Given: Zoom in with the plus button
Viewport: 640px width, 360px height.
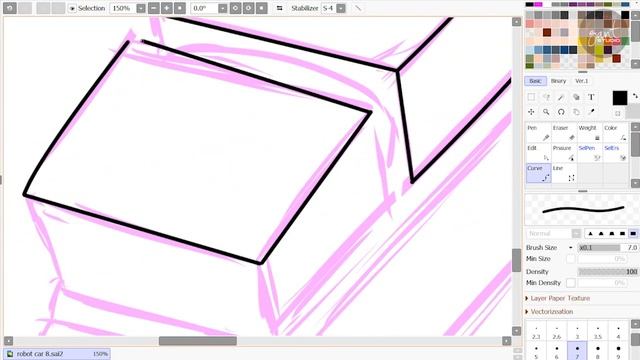Looking at the screenshot, I should [167, 8].
